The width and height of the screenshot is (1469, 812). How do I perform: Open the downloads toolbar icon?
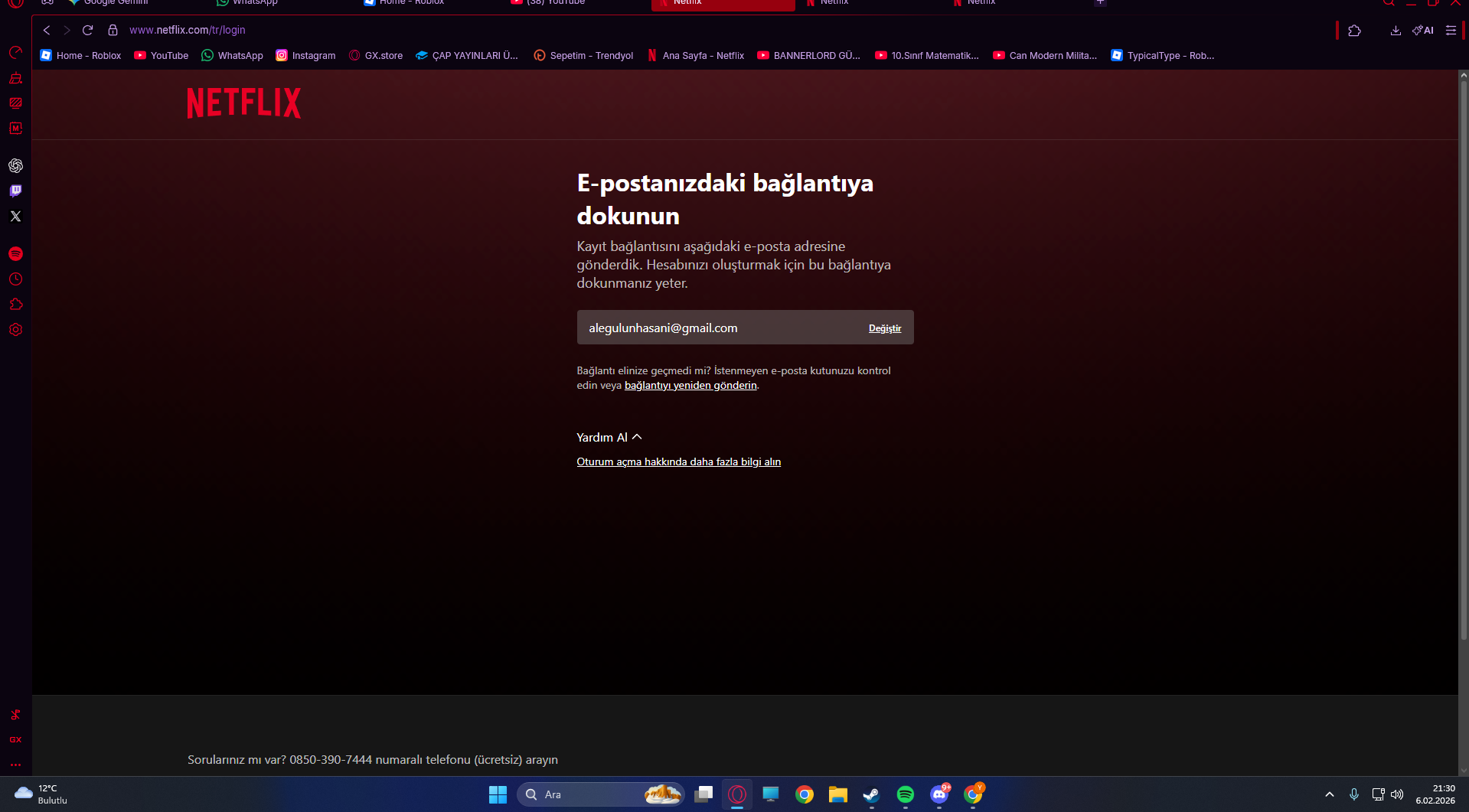point(1396,31)
